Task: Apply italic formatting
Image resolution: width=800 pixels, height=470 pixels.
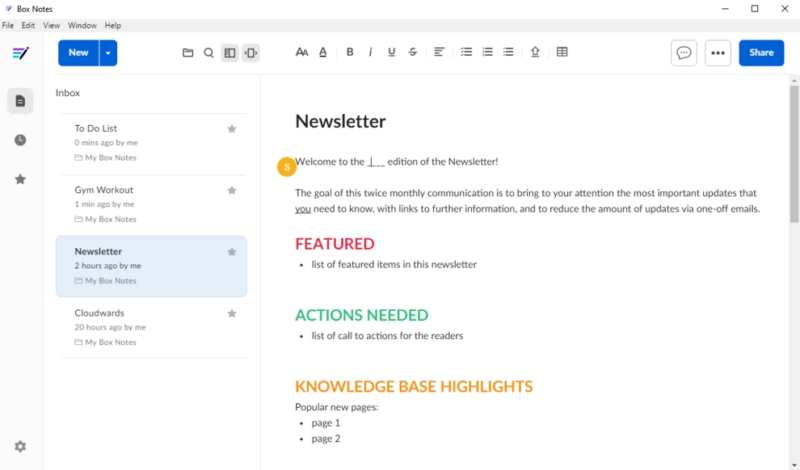Action: point(370,53)
